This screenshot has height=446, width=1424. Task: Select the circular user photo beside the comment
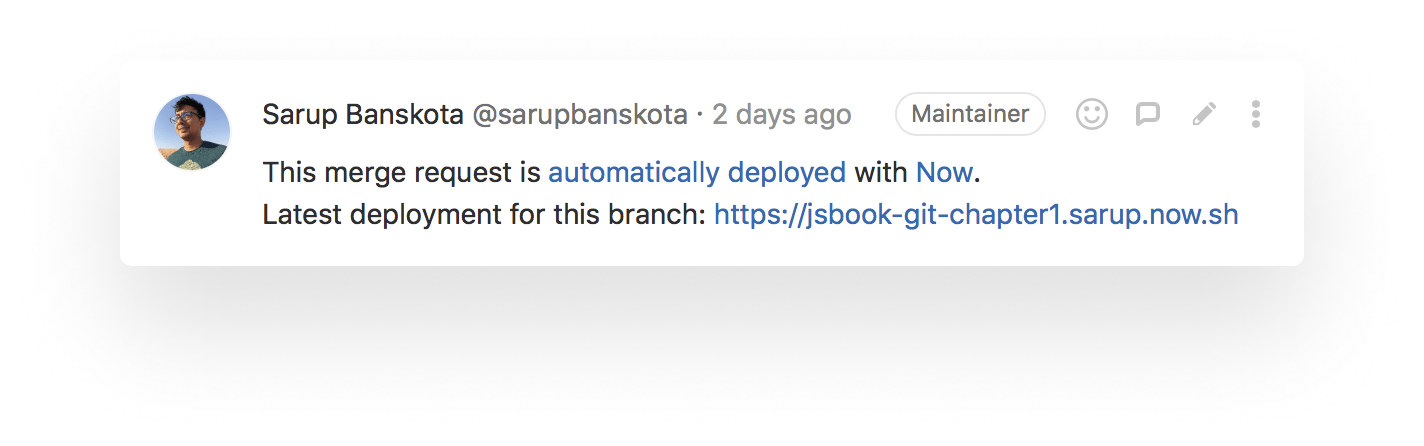(192, 132)
